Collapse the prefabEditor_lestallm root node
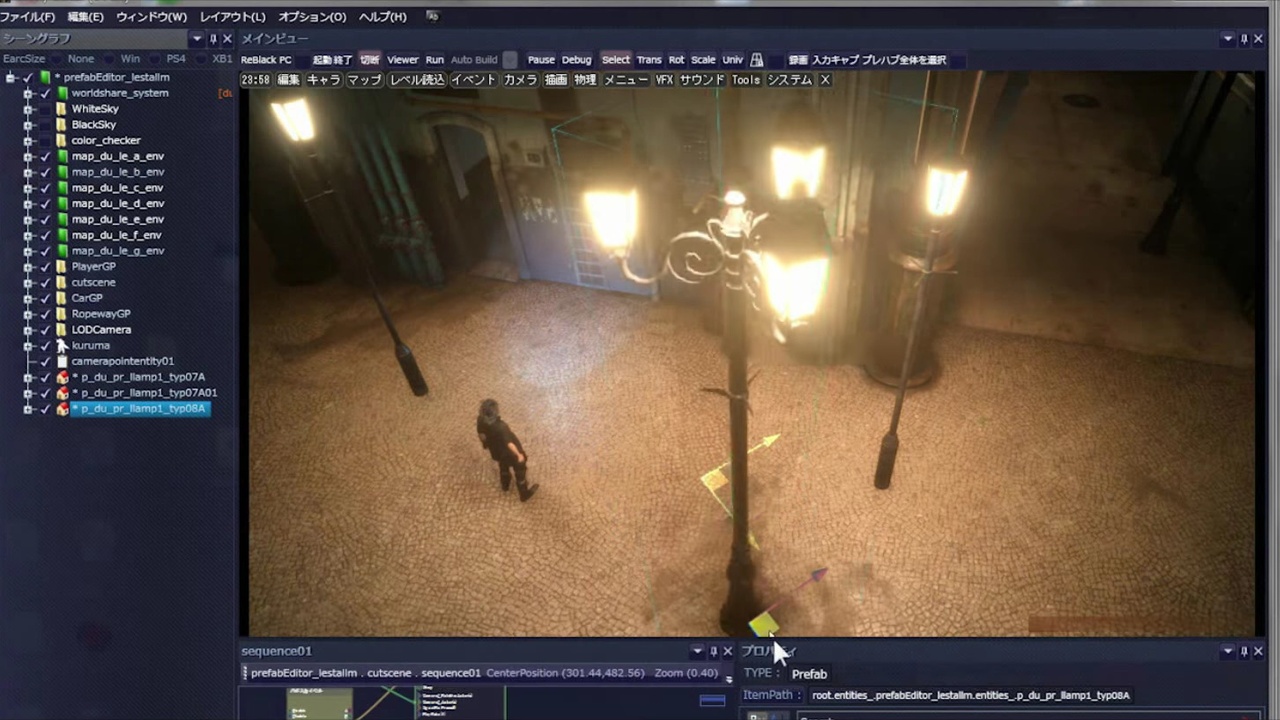 point(11,77)
